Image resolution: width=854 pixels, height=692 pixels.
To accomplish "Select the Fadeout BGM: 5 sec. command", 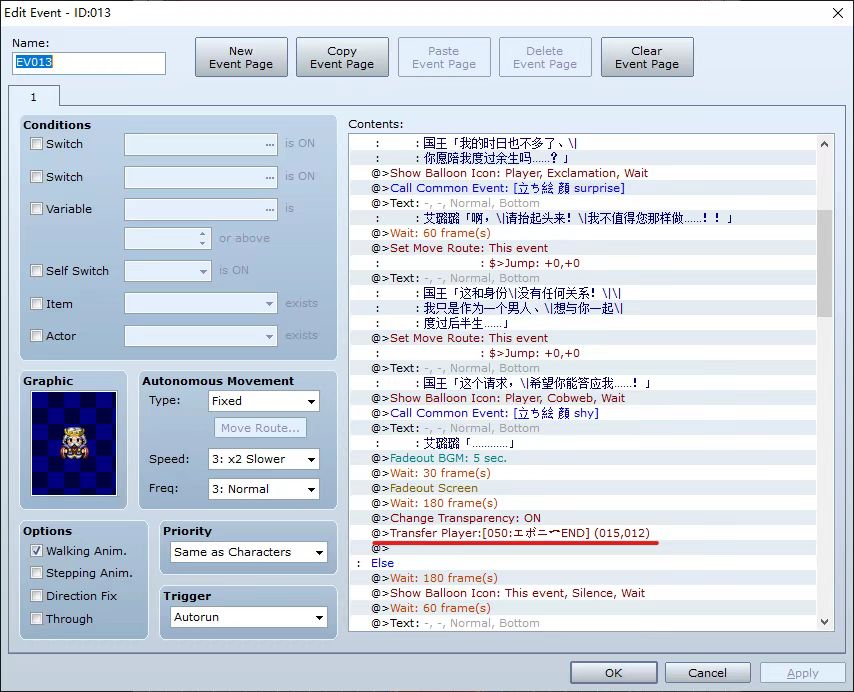I will coord(583,458).
